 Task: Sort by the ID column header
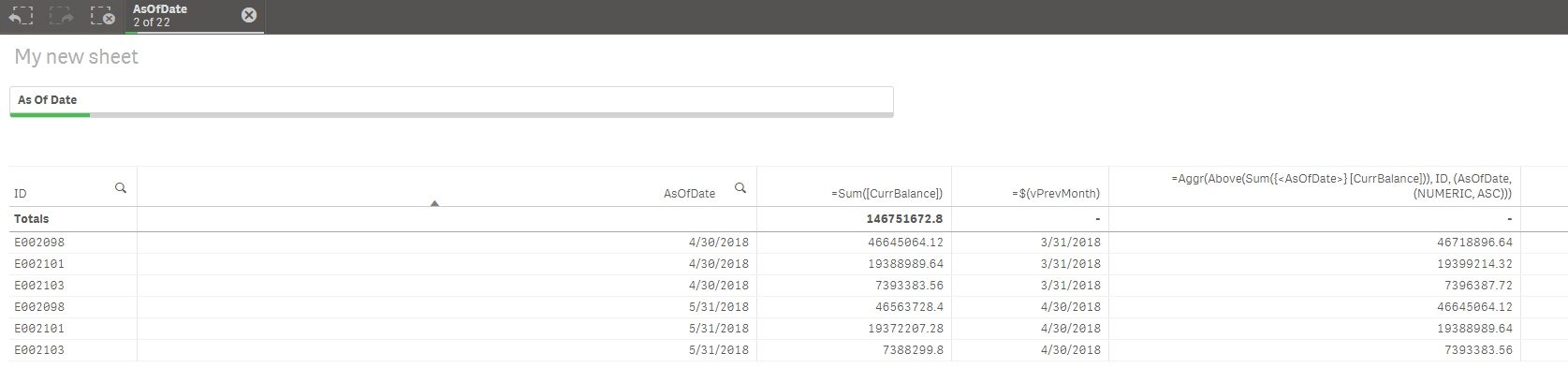[22, 194]
